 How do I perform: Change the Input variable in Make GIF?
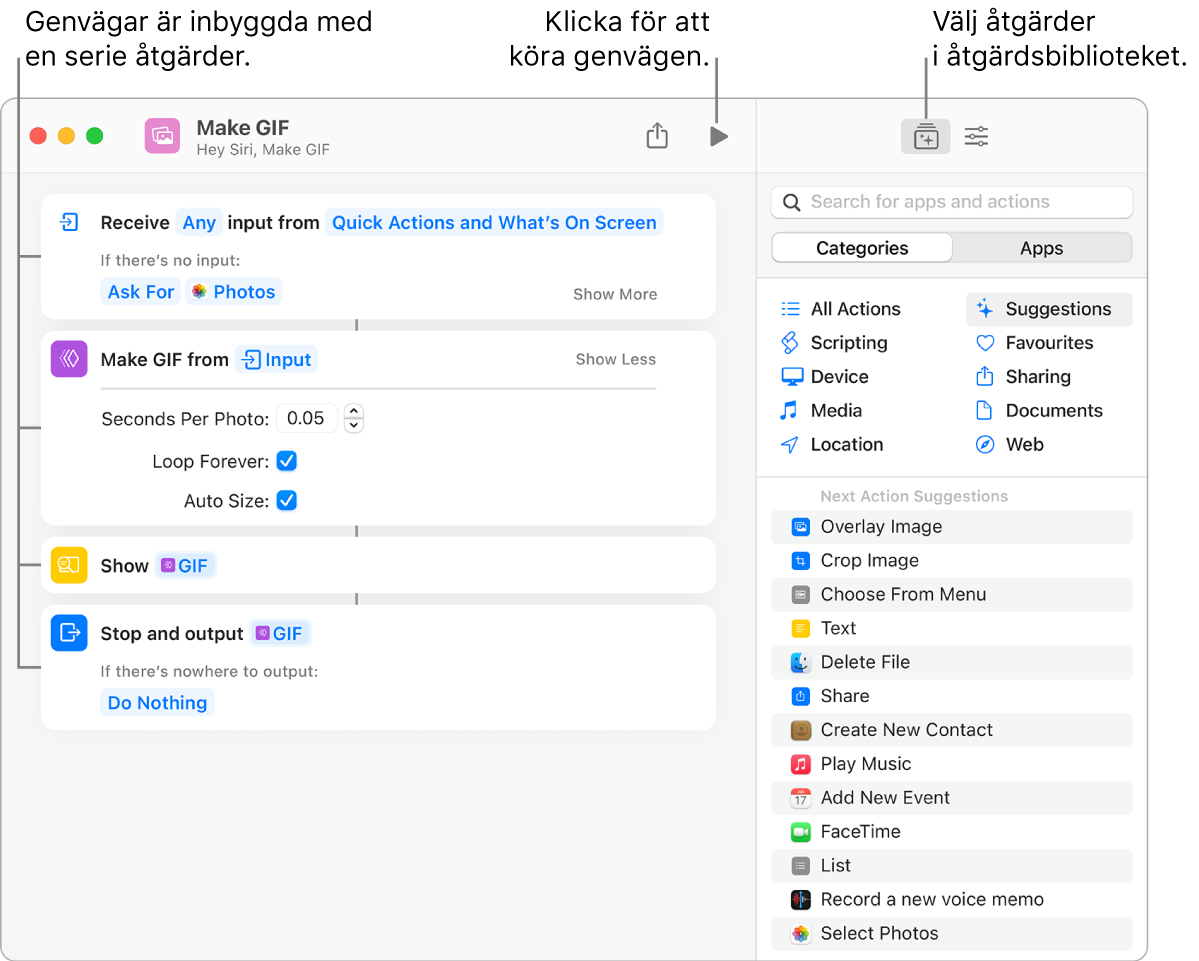[x=276, y=359]
